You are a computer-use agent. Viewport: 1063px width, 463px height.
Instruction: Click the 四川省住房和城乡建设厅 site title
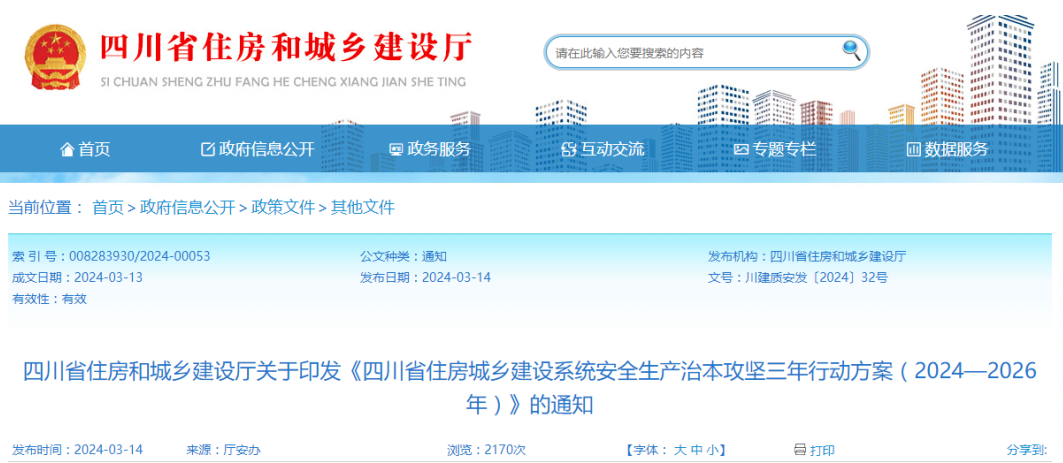pos(285,47)
